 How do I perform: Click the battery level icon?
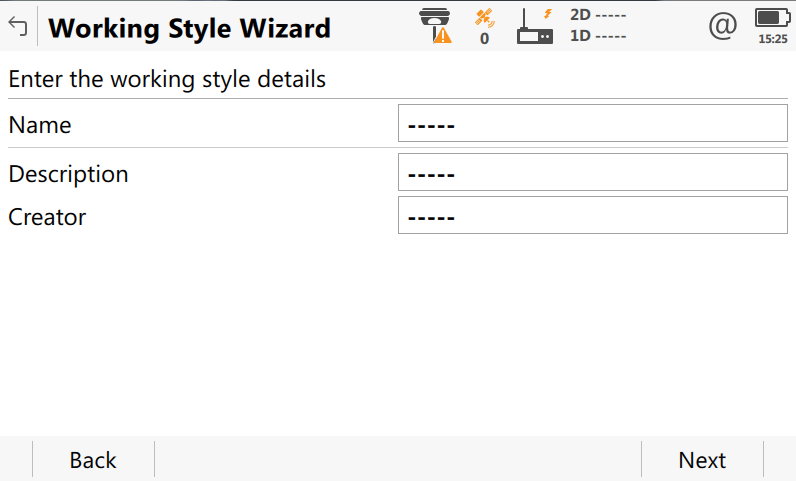772,18
